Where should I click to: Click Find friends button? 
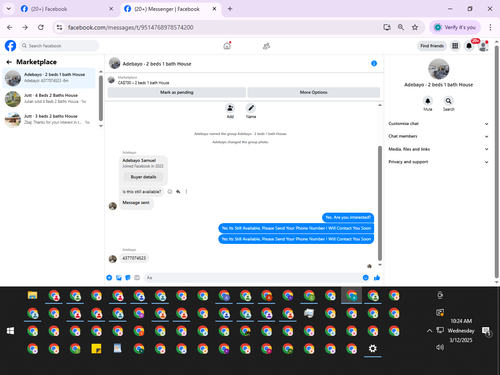432,46
